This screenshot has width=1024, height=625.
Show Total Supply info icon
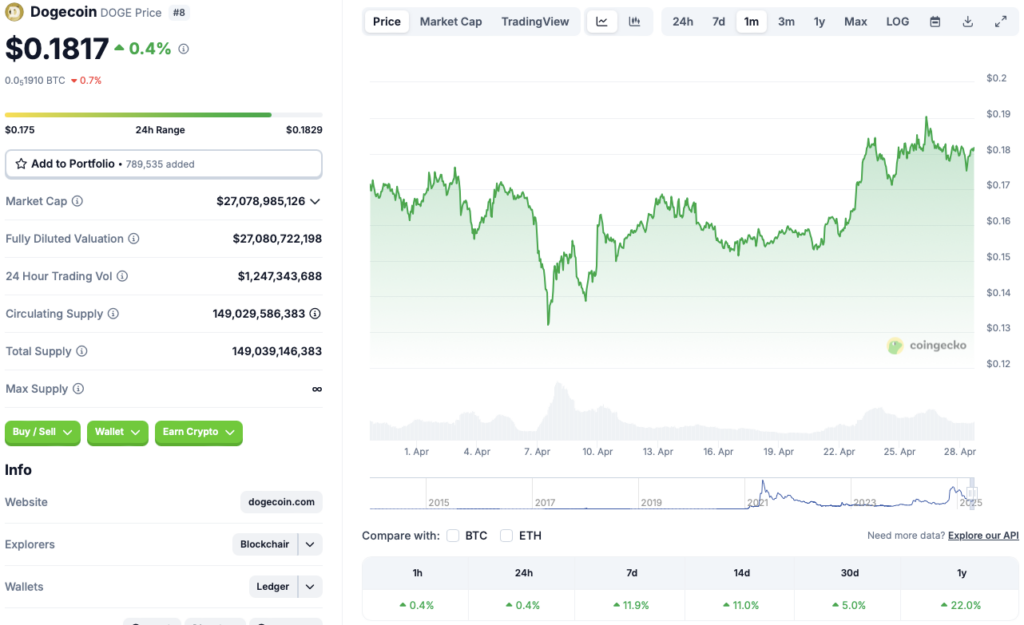coord(82,351)
